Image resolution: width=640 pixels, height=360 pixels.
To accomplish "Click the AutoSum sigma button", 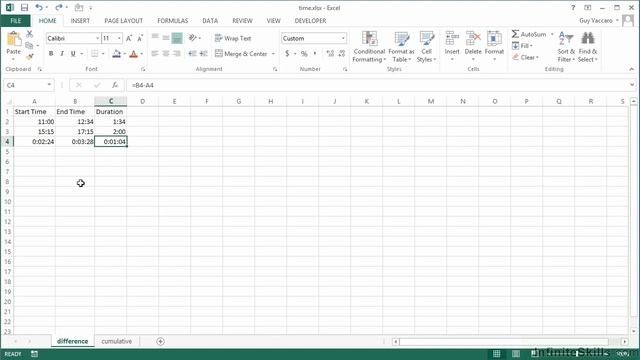I will point(529,34).
